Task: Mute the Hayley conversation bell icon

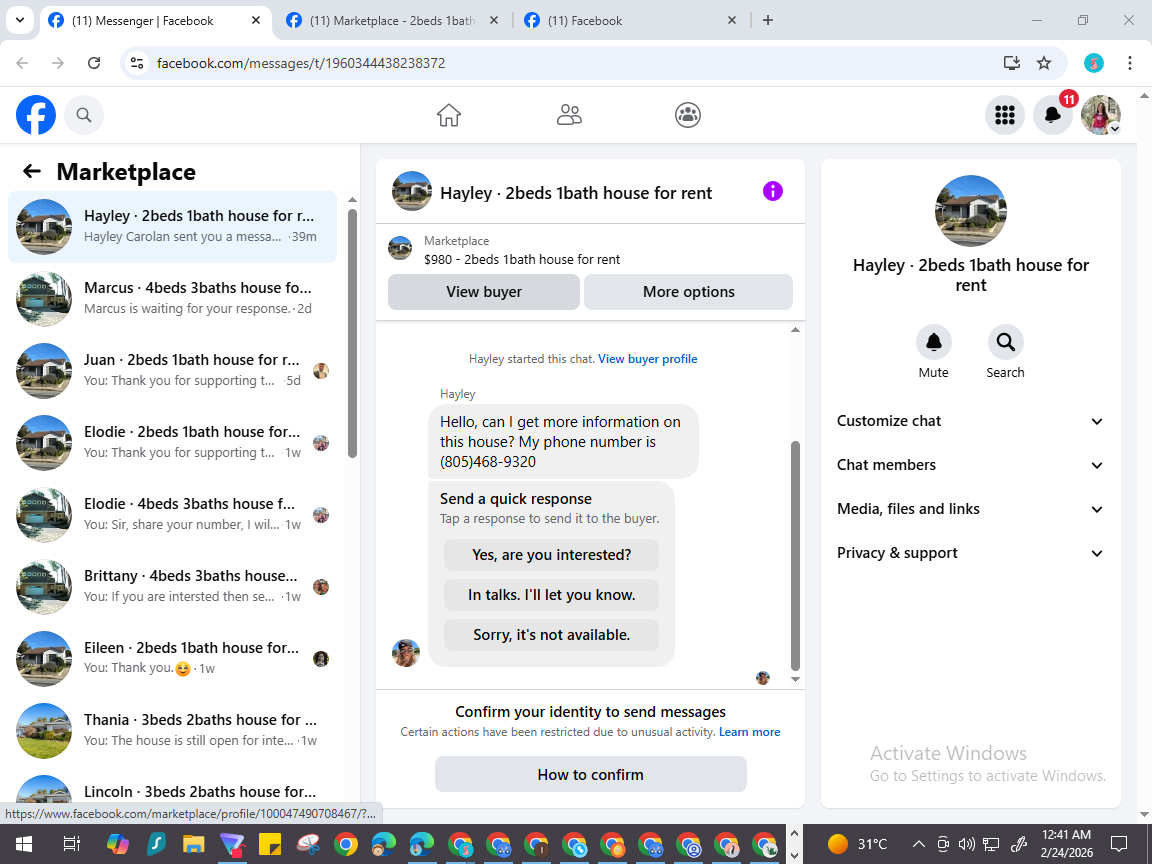Action: click(934, 342)
